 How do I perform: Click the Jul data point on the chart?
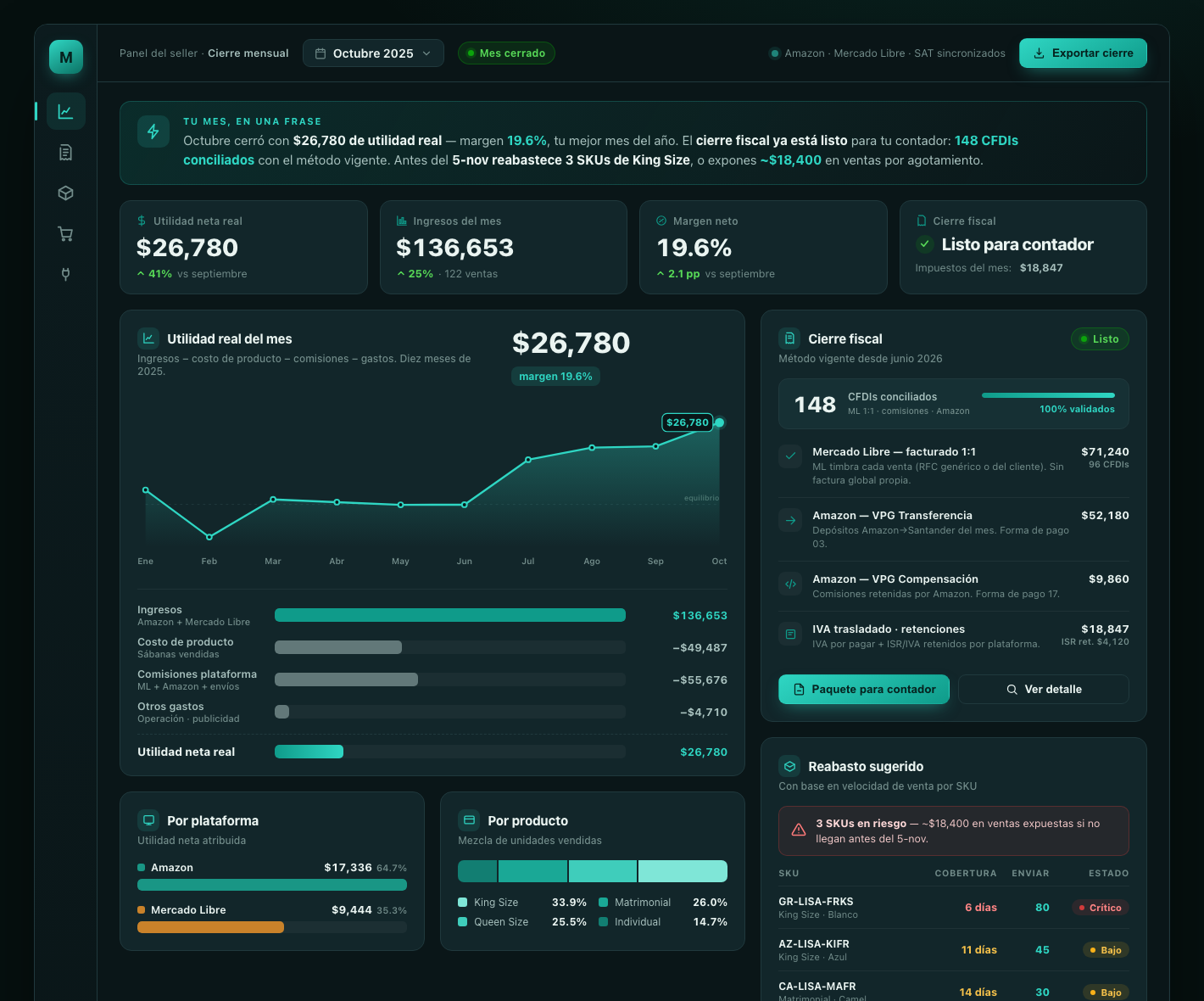pos(528,460)
